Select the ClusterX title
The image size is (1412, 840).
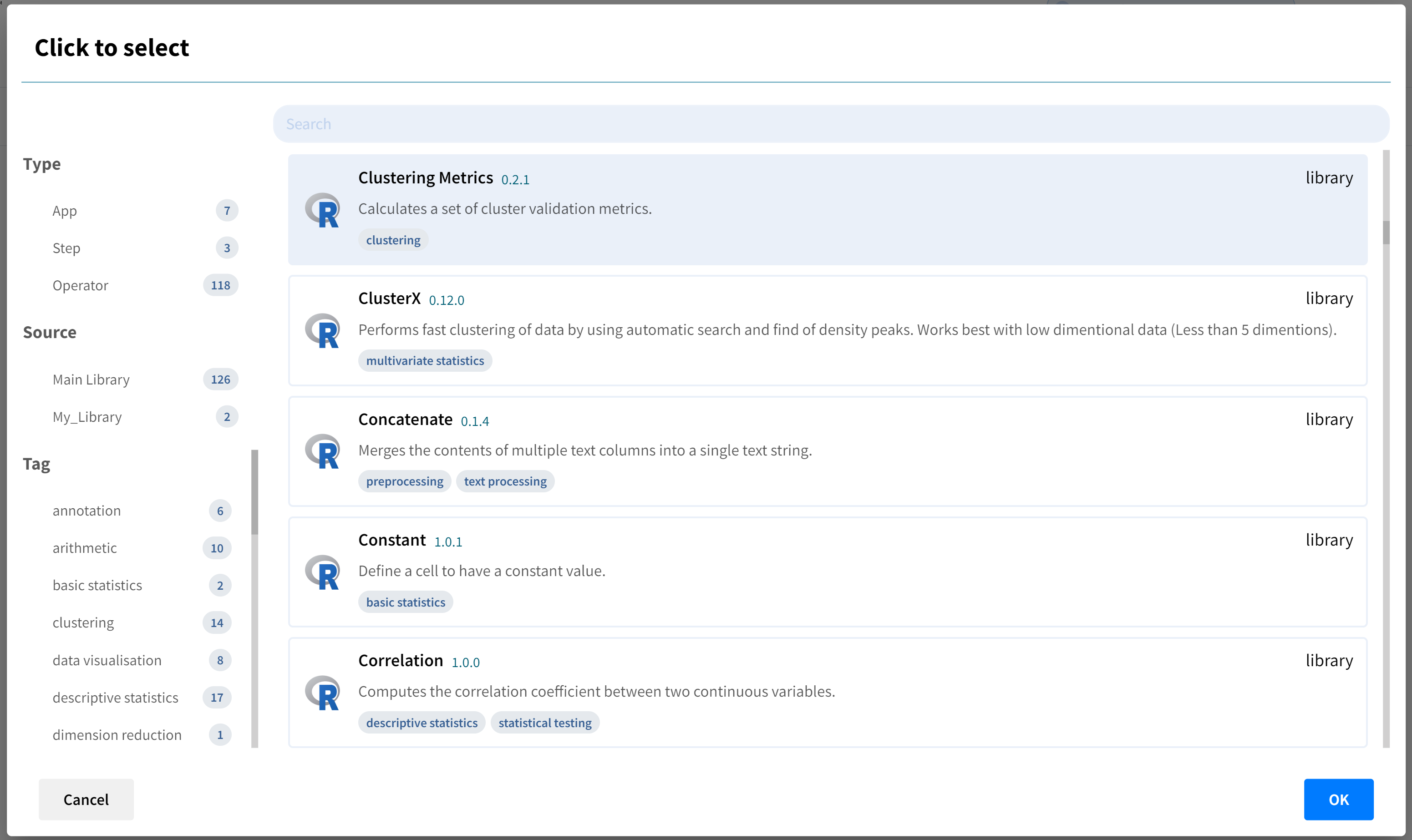click(390, 299)
